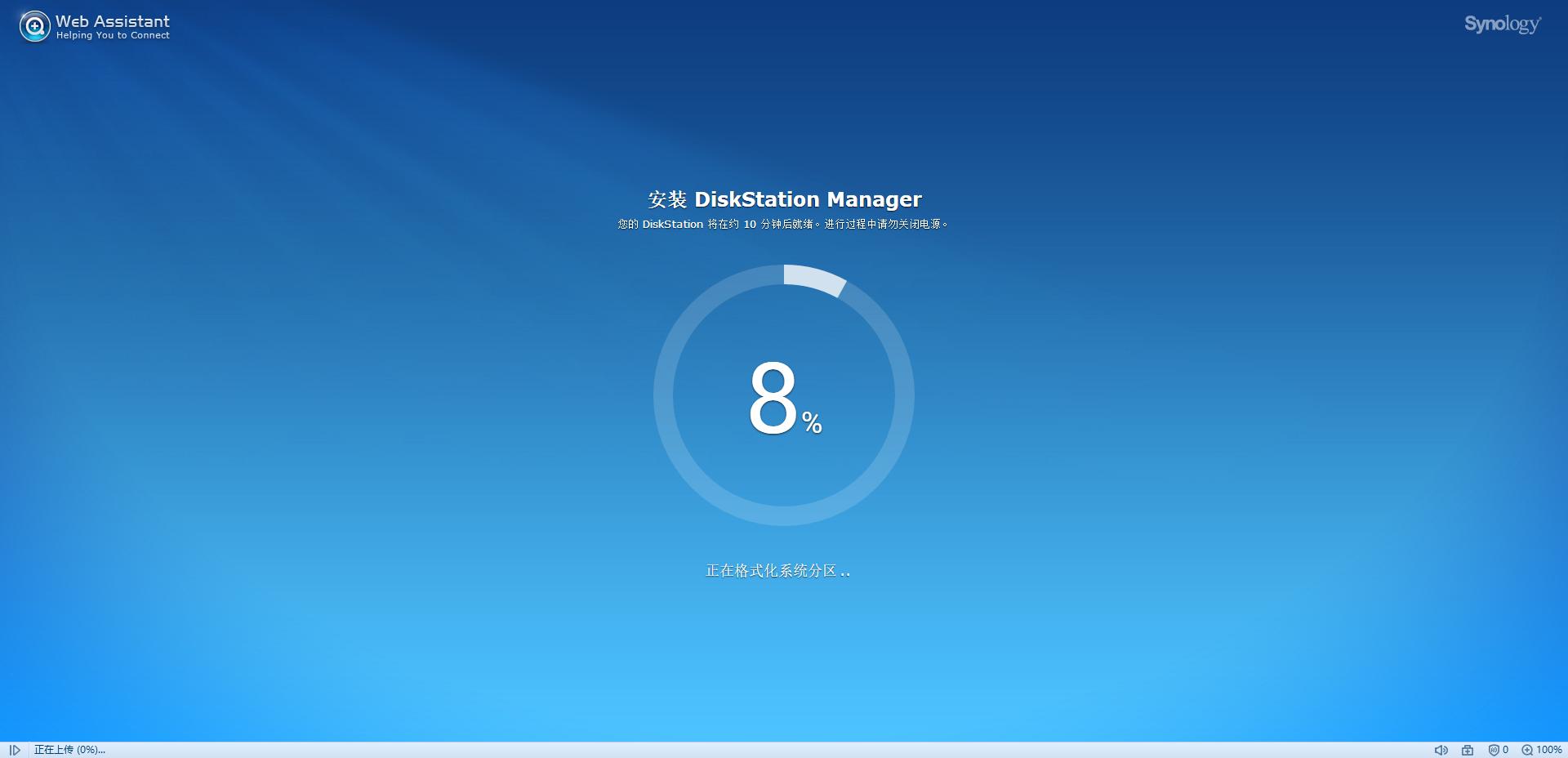Click the Synology brand logo

(x=1502, y=25)
